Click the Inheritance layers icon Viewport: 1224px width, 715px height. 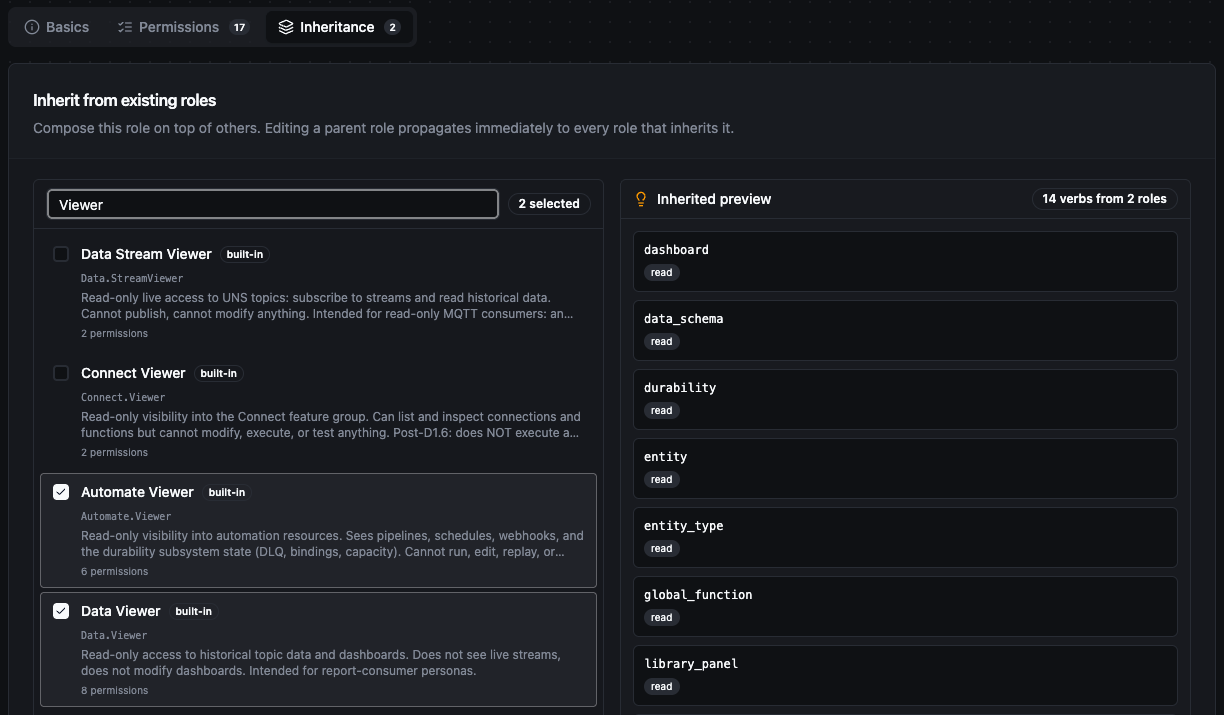(x=286, y=27)
